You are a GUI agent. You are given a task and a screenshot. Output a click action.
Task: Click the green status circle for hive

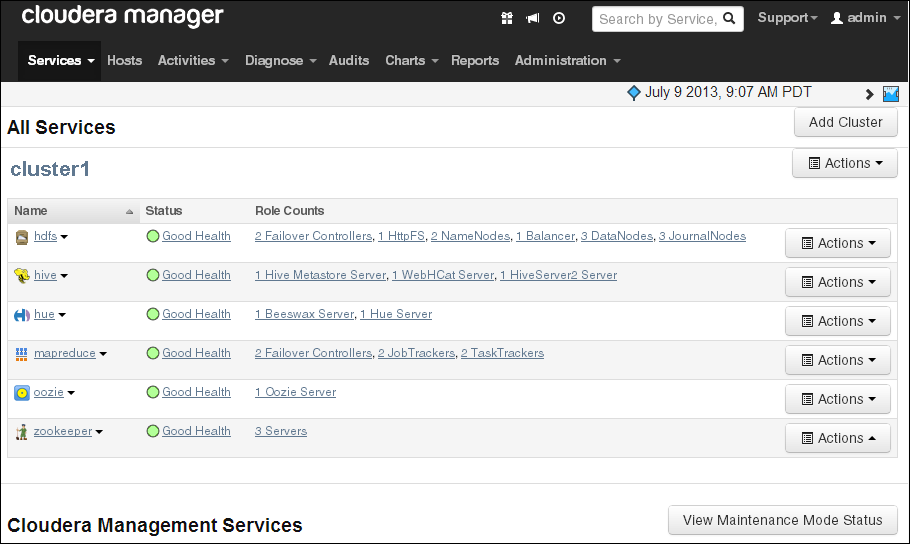click(153, 275)
